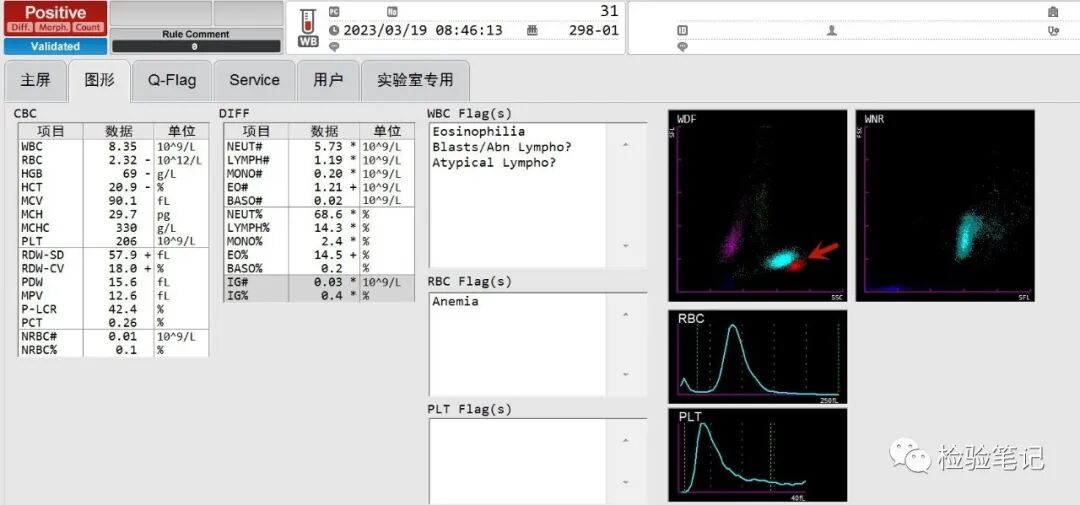Click the patient person icon
Viewport: 1080px width, 505px height.
coord(832,30)
